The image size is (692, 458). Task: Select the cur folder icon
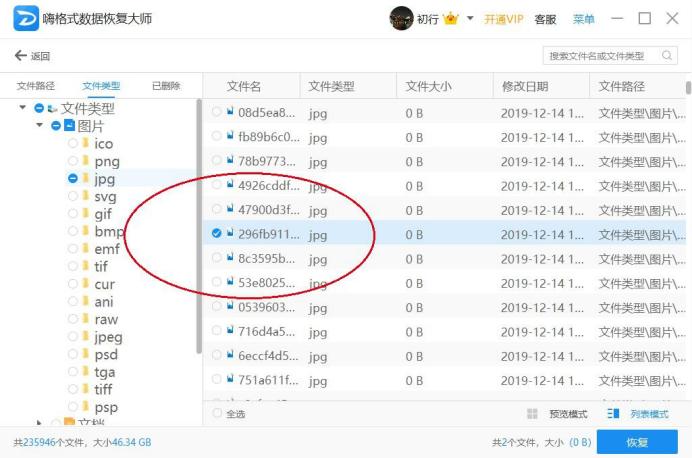pos(86,284)
